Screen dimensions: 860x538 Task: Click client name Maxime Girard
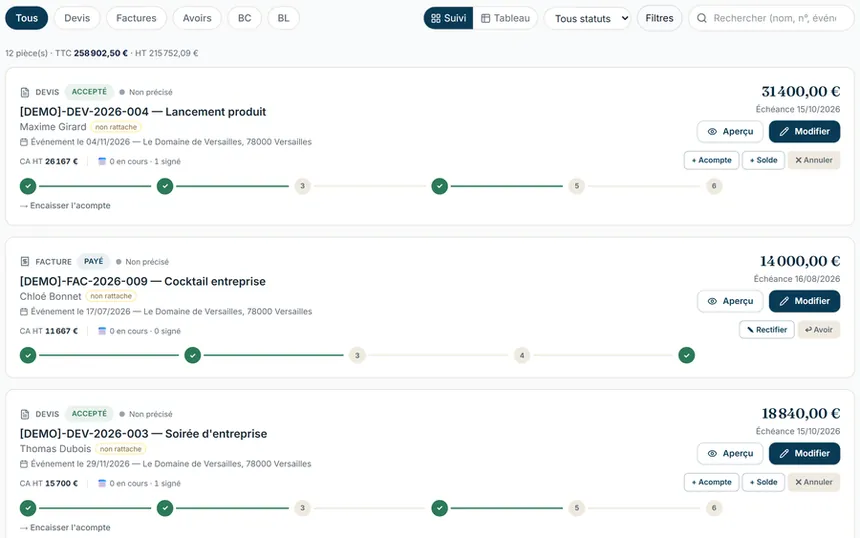[53, 127]
